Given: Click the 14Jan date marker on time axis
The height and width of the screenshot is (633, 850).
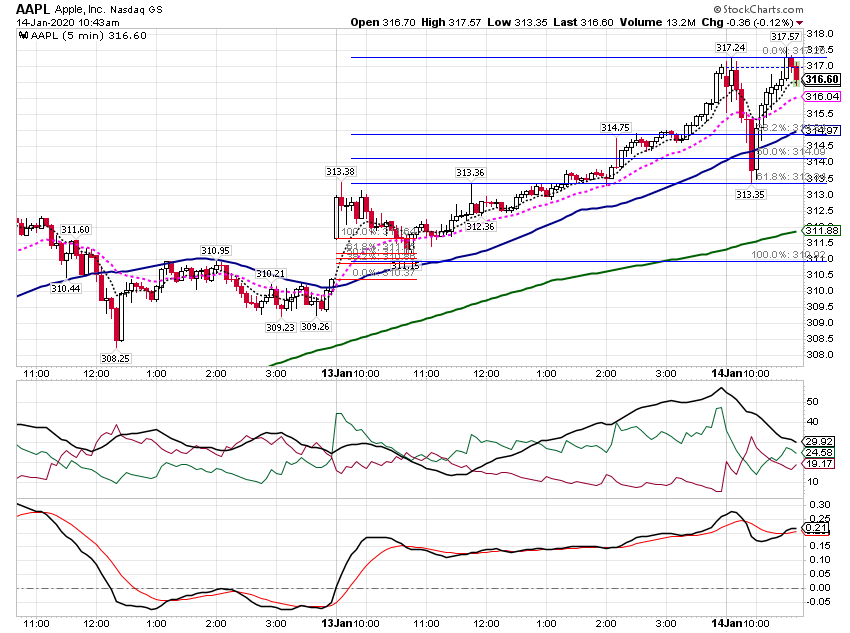Looking at the screenshot, I should [726, 373].
